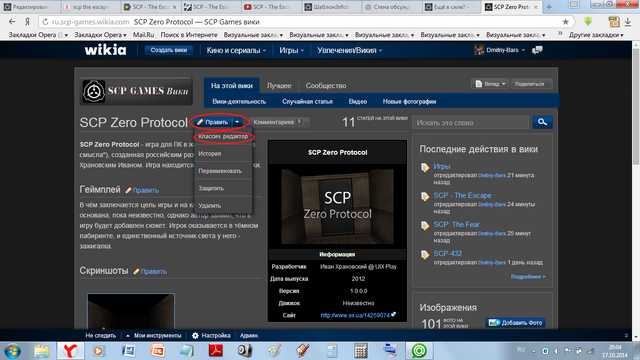640x360 pixels.
Task: Show hidden bookmarks via the chevron
Action: click(x=560, y=34)
